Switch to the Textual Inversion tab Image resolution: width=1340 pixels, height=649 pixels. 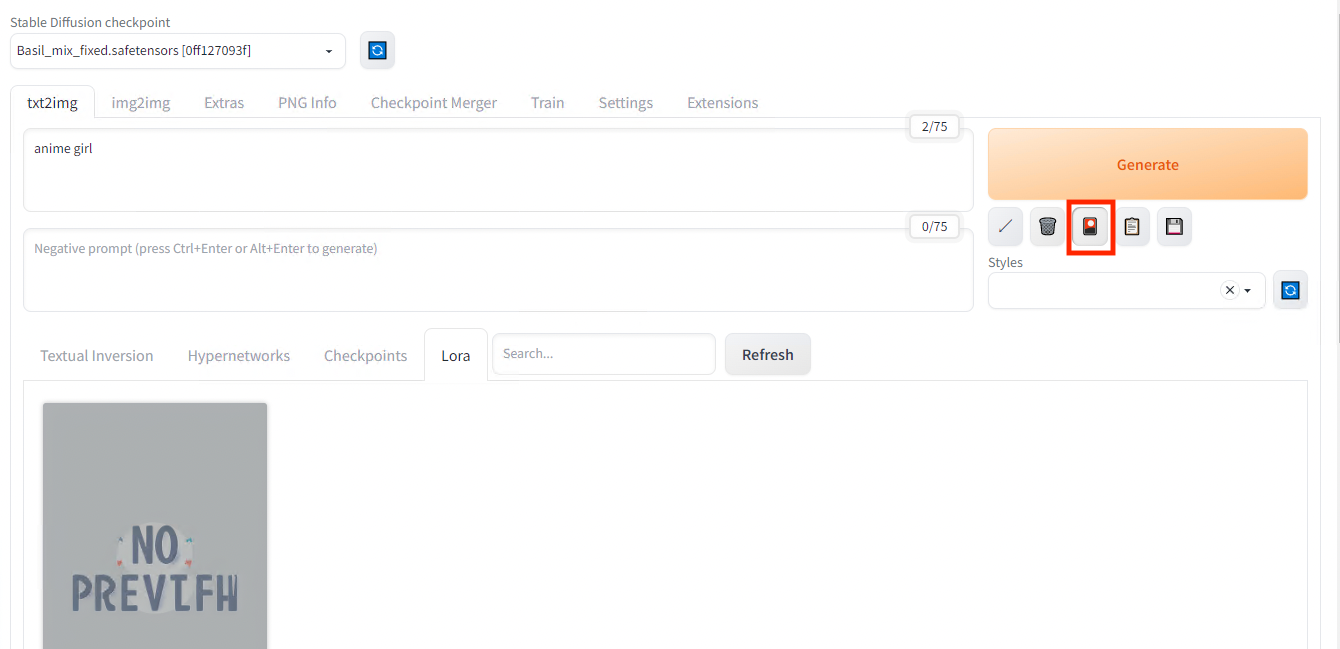(x=97, y=355)
